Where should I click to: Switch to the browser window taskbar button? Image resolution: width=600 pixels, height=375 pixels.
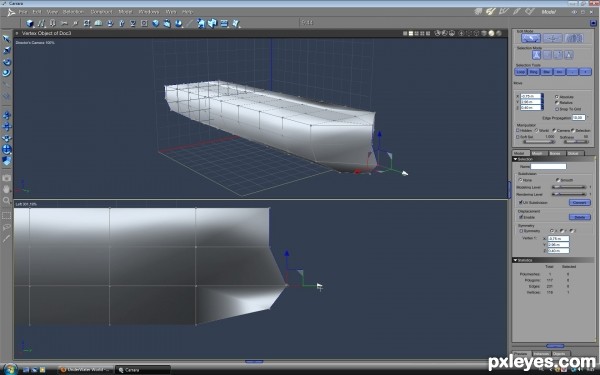coord(86,370)
